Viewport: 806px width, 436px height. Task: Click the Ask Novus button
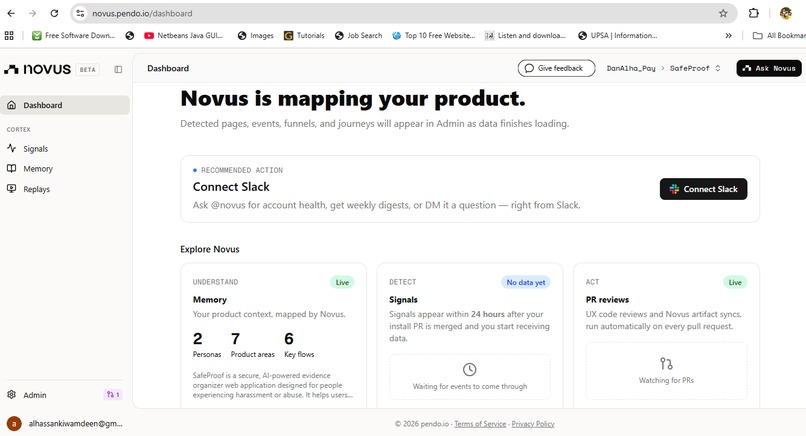(768, 68)
